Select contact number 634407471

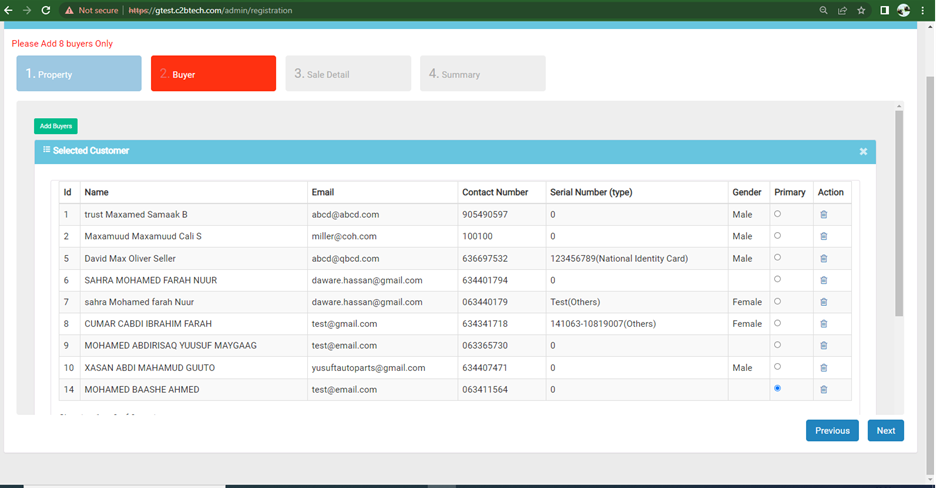pos(485,367)
